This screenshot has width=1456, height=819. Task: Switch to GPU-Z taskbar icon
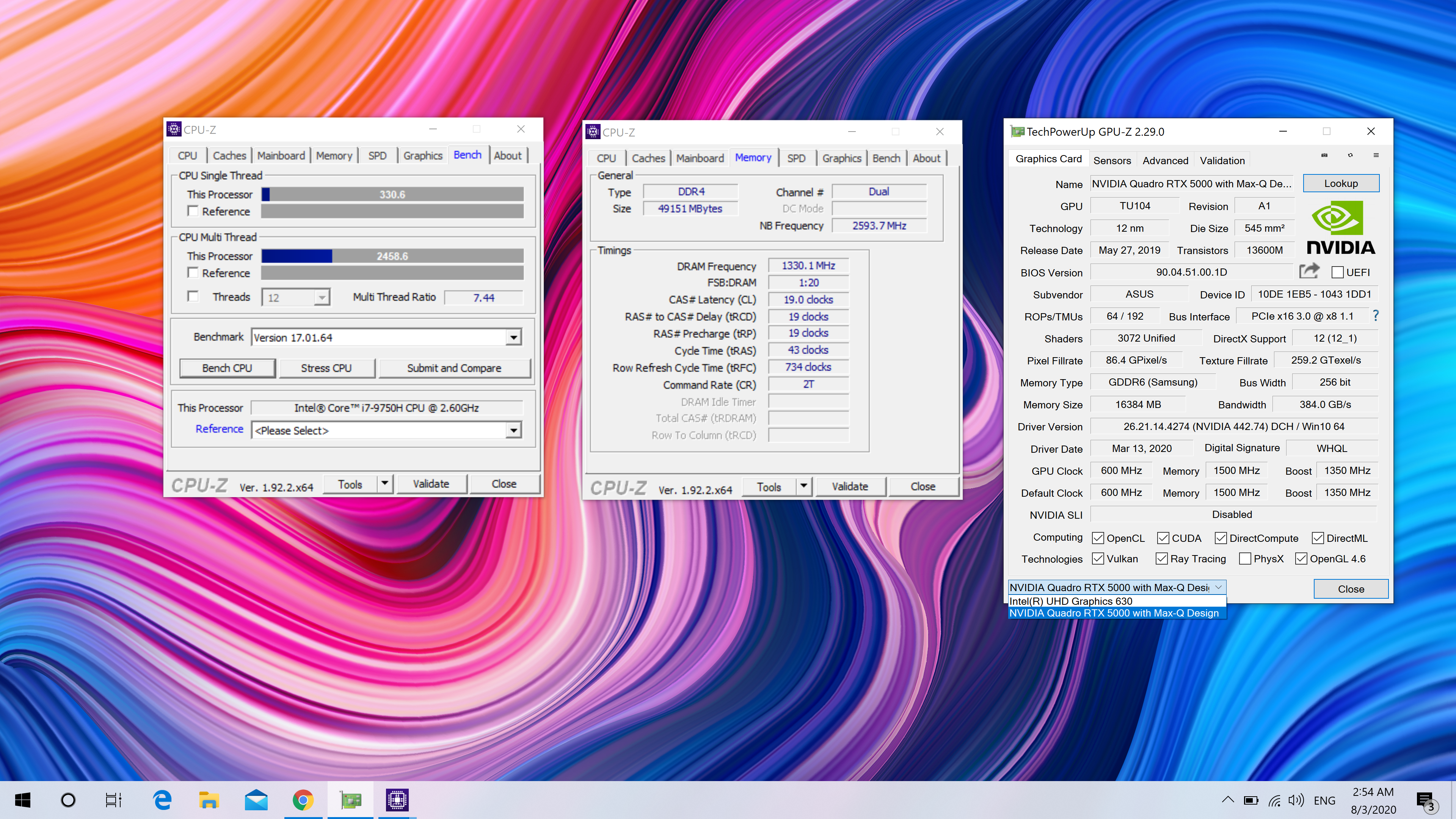click(350, 800)
